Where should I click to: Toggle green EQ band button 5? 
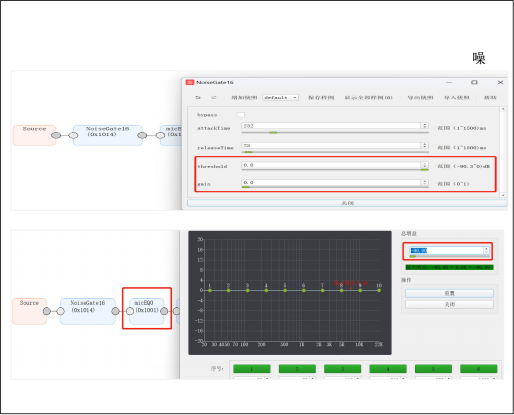click(433, 369)
